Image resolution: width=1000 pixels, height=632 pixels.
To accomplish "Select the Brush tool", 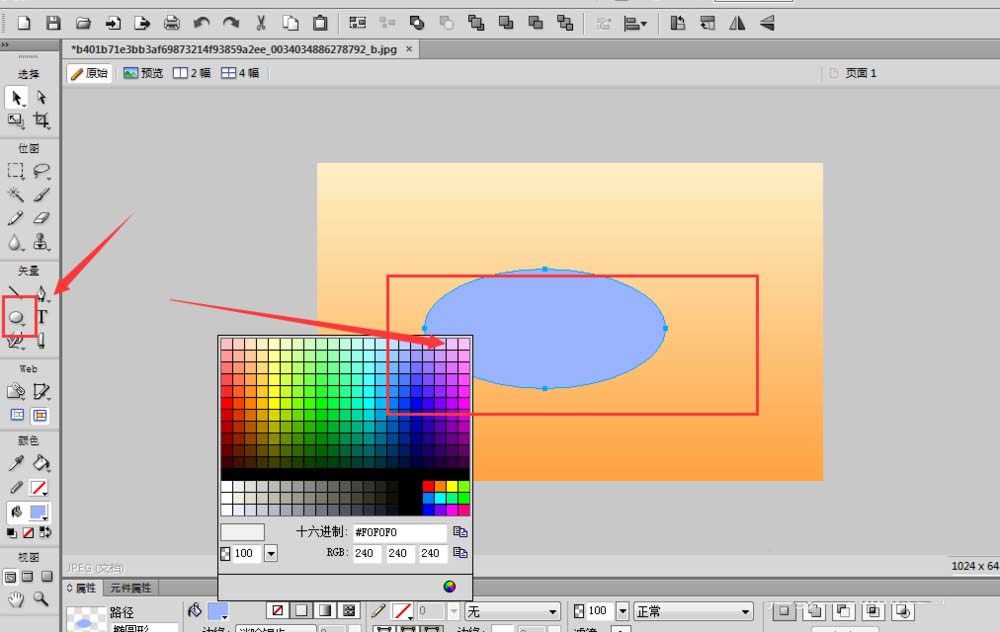I will click(41, 195).
